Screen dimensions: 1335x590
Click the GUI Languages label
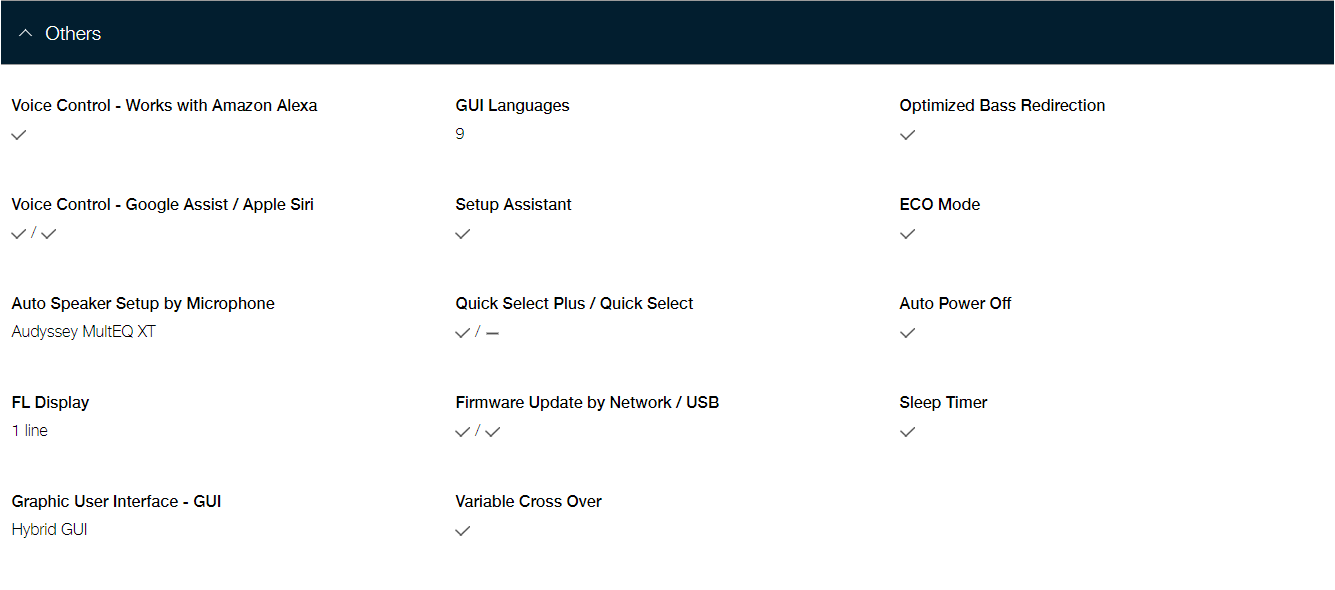click(x=512, y=105)
